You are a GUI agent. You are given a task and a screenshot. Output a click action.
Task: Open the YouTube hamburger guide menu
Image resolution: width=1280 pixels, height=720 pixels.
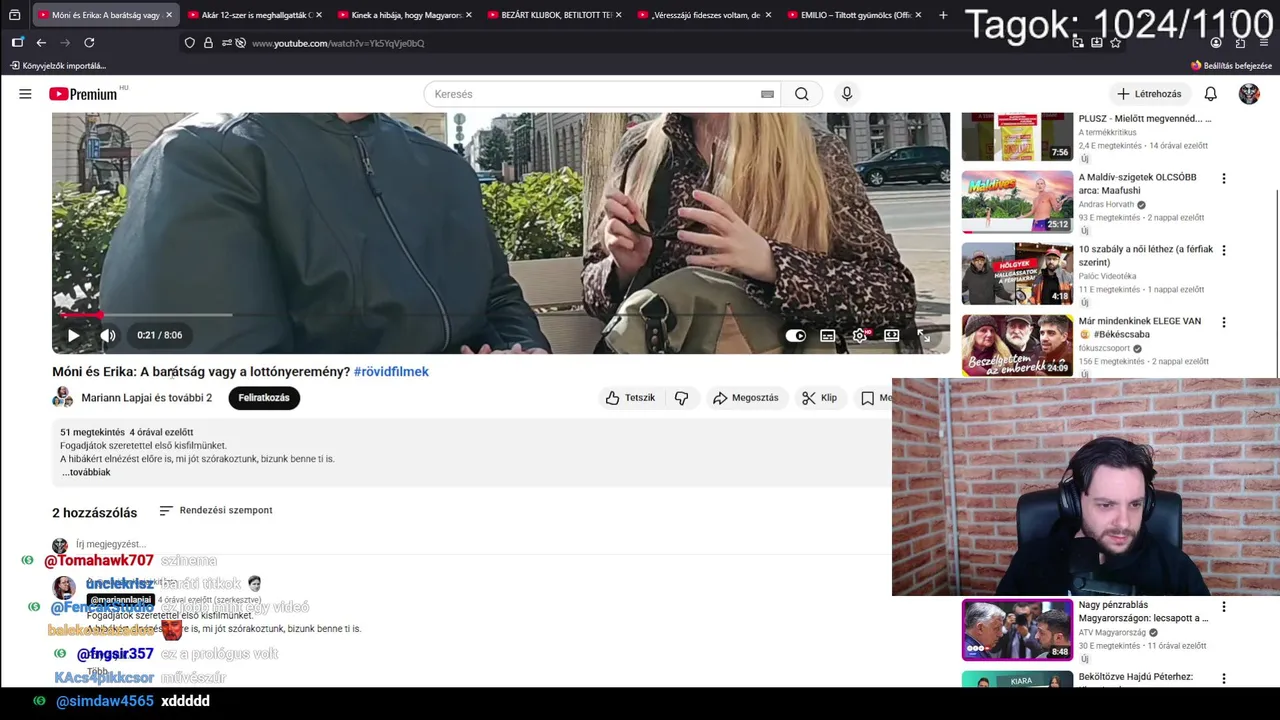pos(25,94)
